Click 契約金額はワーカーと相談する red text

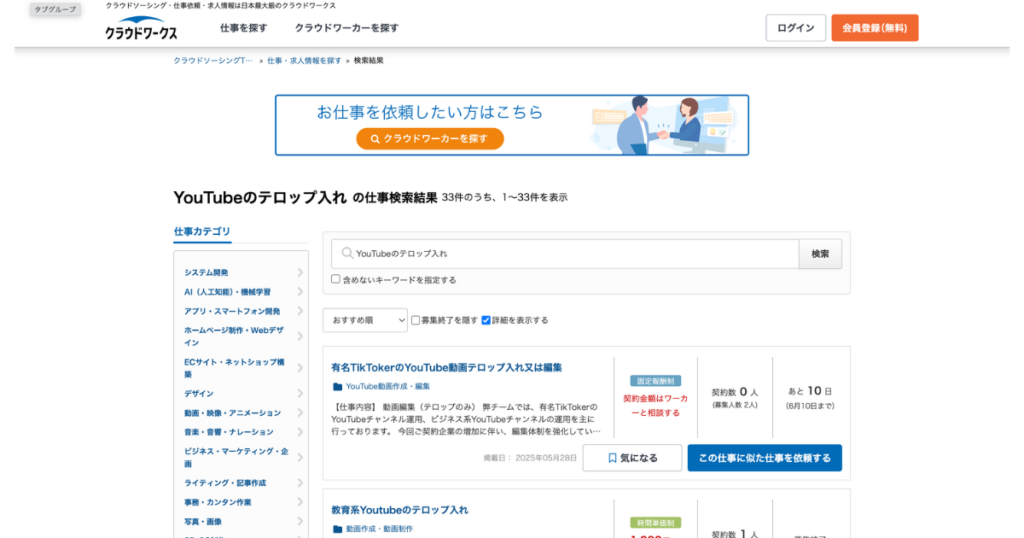656,405
